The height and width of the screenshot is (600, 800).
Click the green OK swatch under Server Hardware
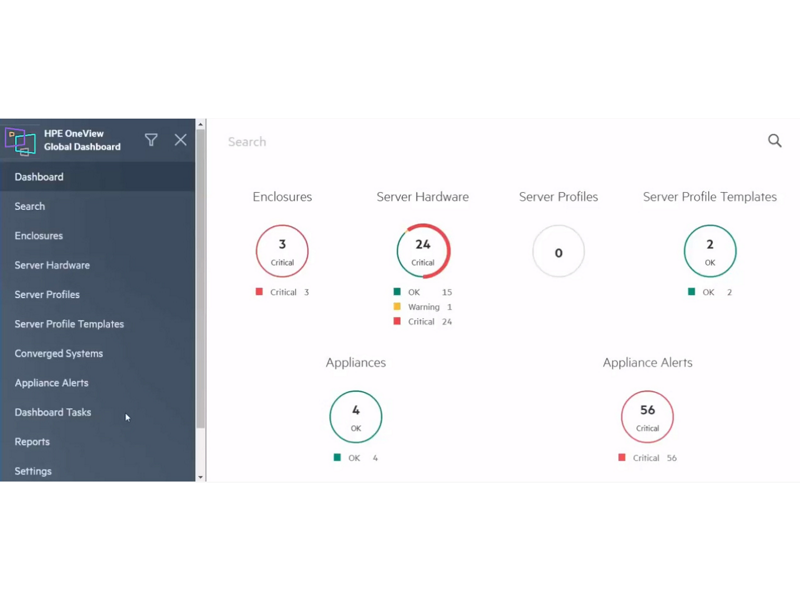coord(397,292)
